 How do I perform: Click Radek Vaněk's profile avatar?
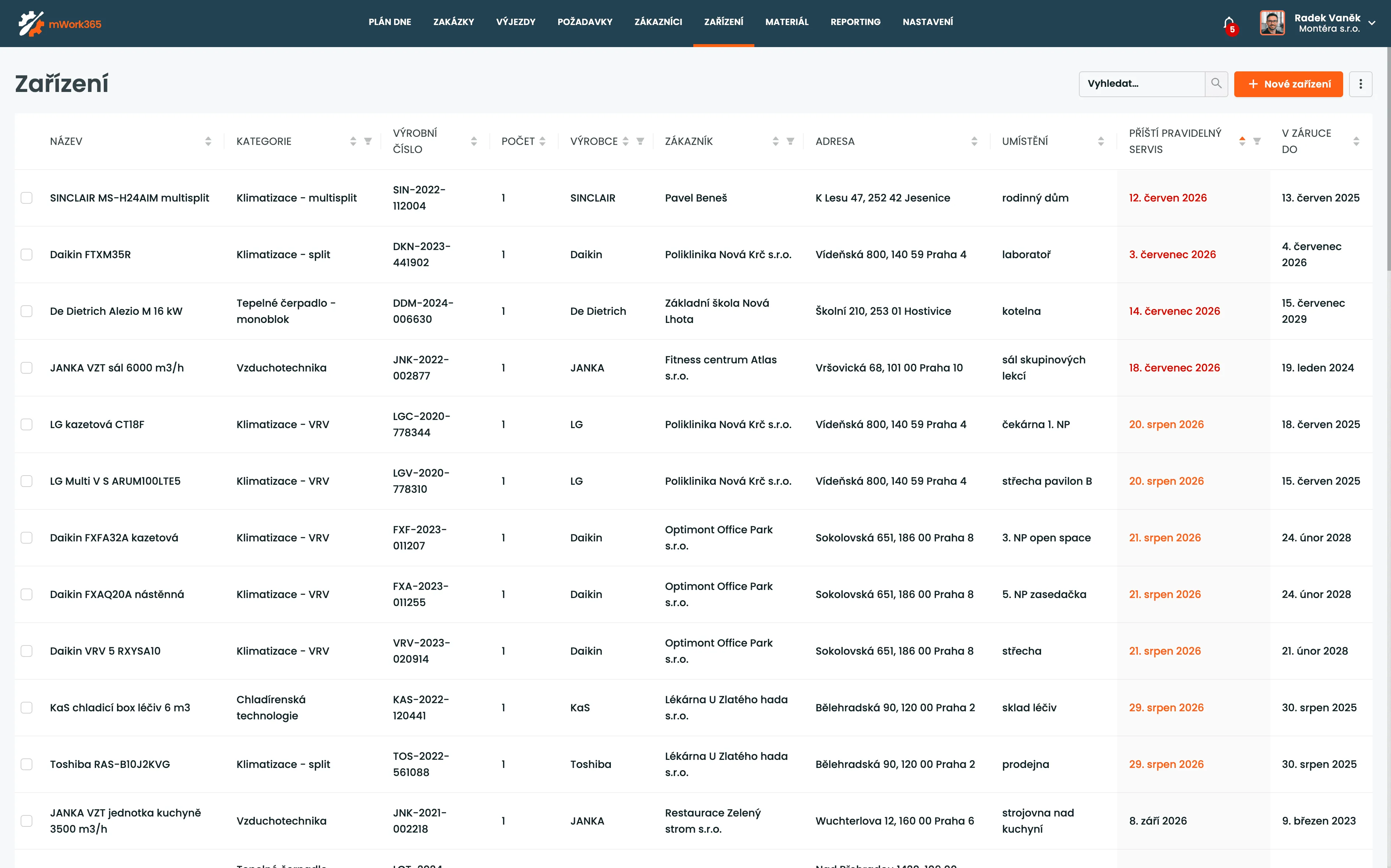tap(1272, 23)
